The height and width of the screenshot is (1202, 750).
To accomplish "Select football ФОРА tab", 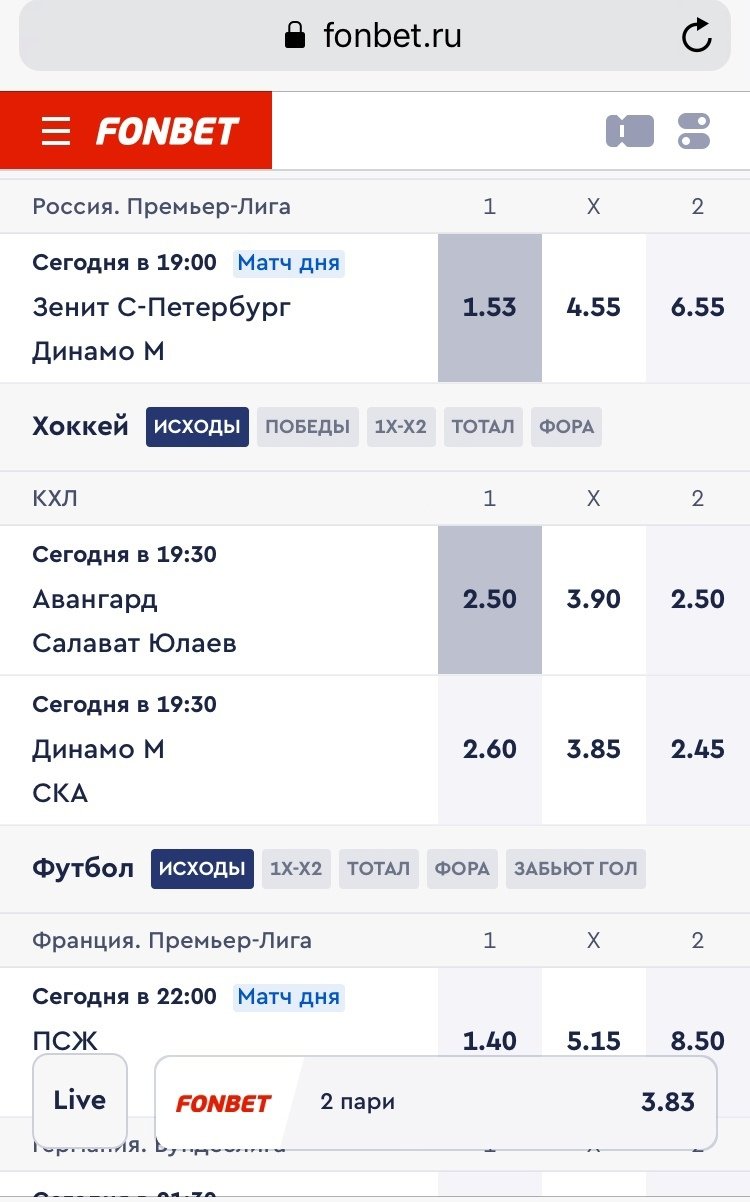I will pyautogui.click(x=461, y=869).
